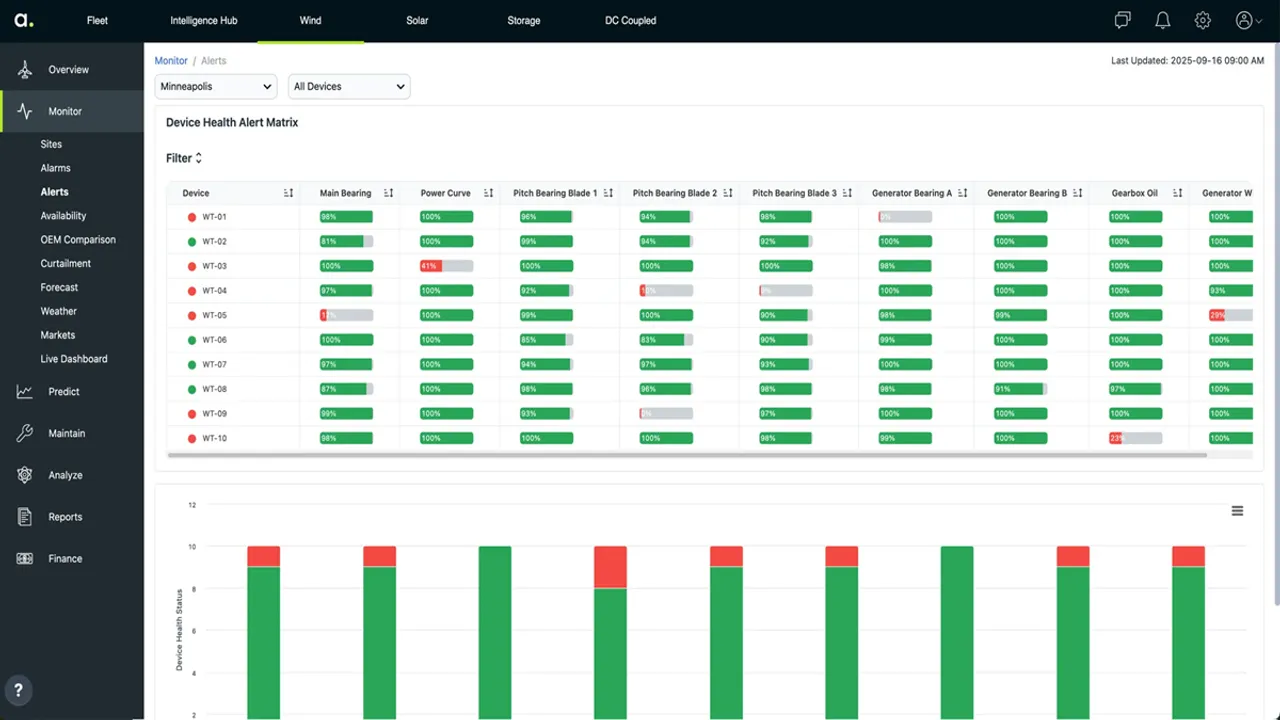Navigate to the Live Dashboard page
1280x720 pixels.
tap(74, 359)
